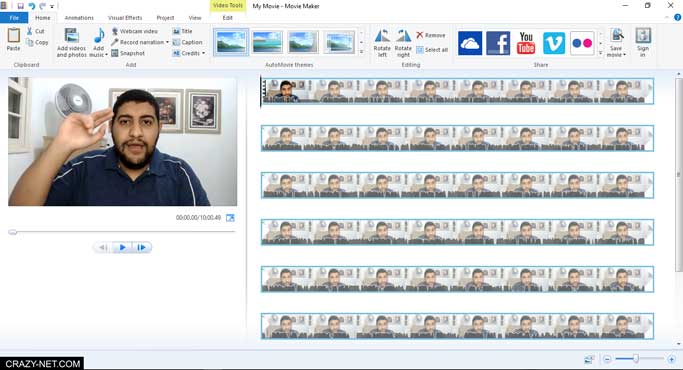This screenshot has height=370, width=683.
Task: Click Remove in Editing group
Action: tap(431, 35)
